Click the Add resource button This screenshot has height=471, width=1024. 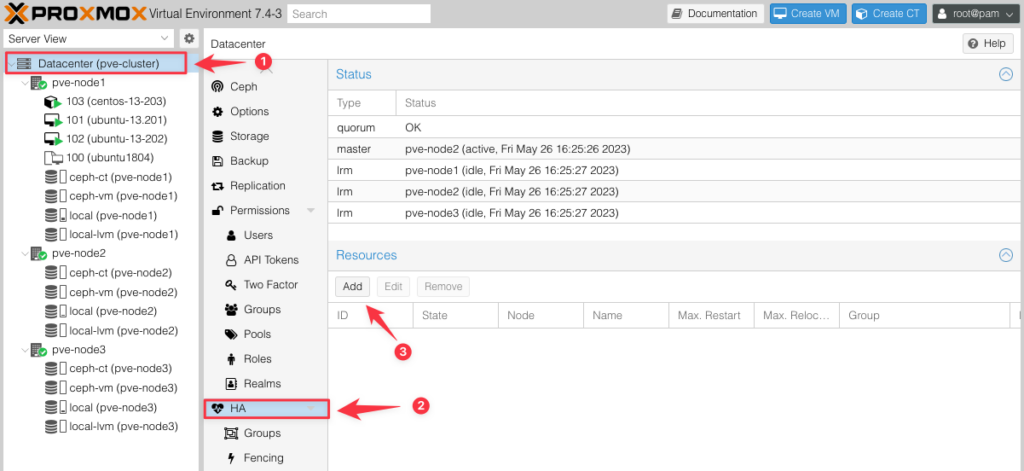pyautogui.click(x=353, y=286)
